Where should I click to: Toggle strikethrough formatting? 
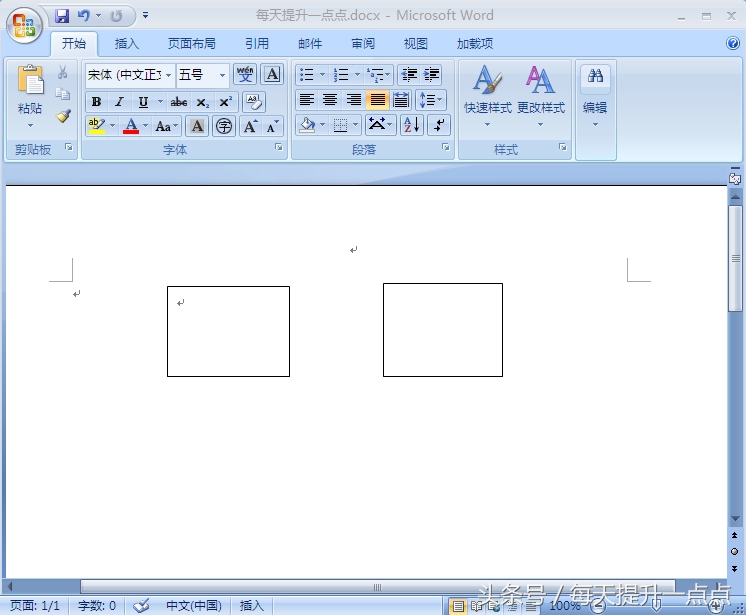pyautogui.click(x=179, y=102)
